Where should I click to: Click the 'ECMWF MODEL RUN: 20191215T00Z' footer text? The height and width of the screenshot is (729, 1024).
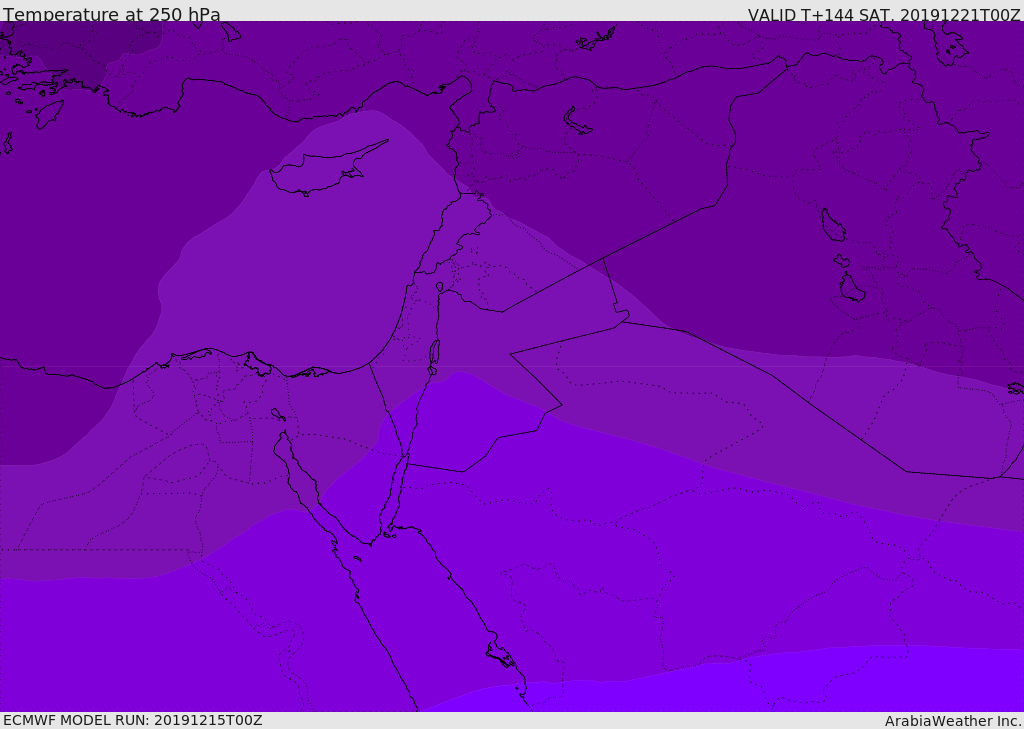click(x=133, y=720)
